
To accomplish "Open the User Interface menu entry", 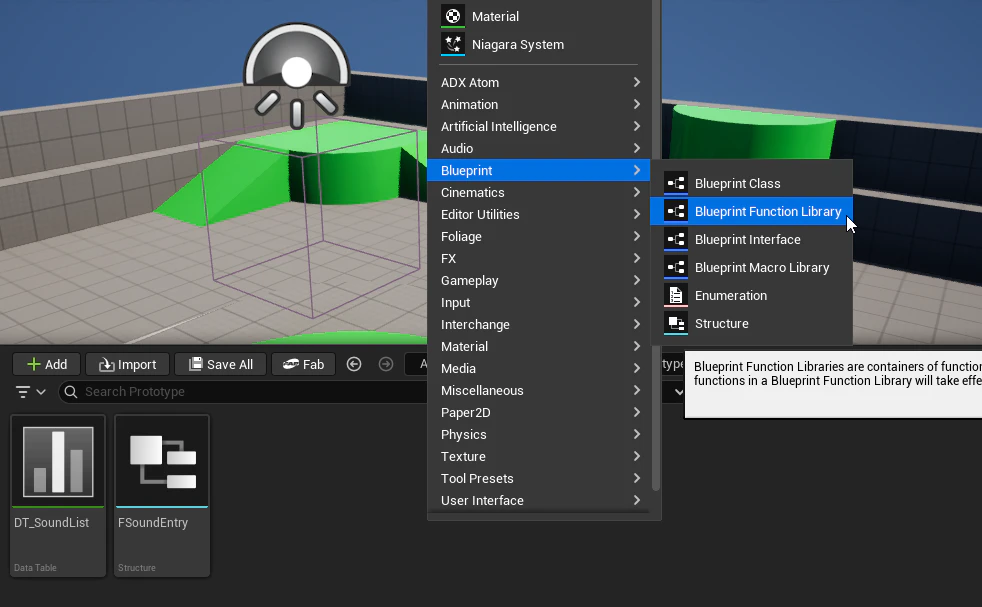I will [x=541, y=501].
